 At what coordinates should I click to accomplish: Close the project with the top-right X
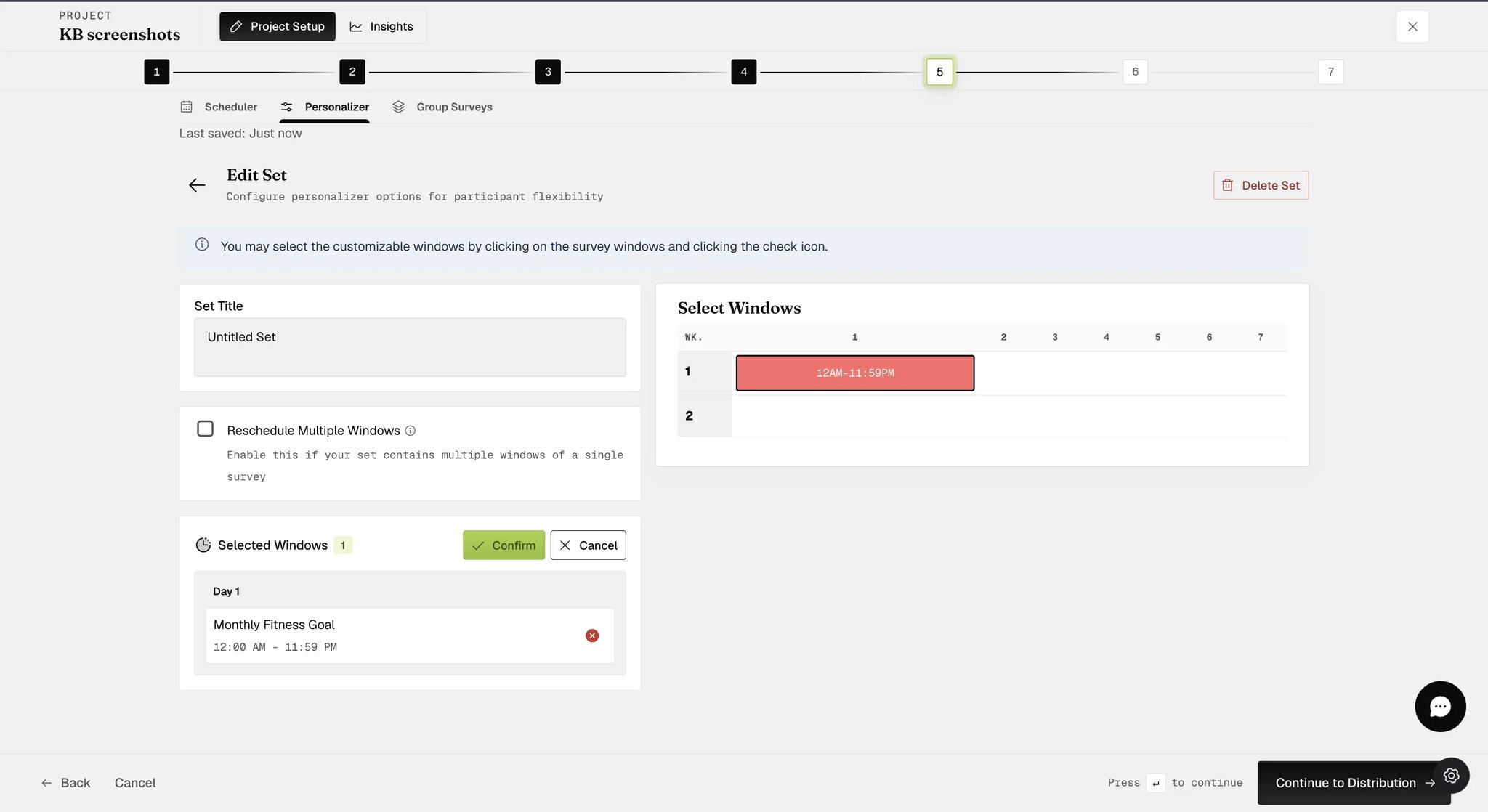(1412, 27)
